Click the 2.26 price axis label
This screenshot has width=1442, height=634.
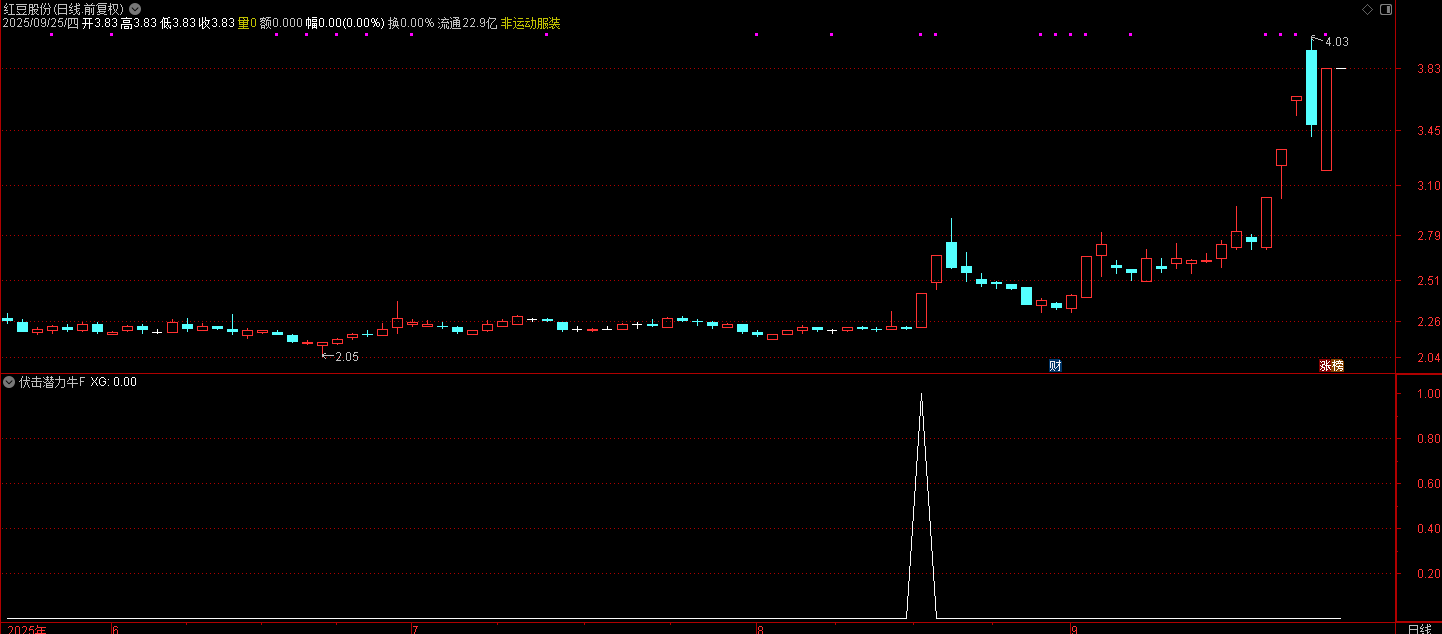[x=1427, y=322]
